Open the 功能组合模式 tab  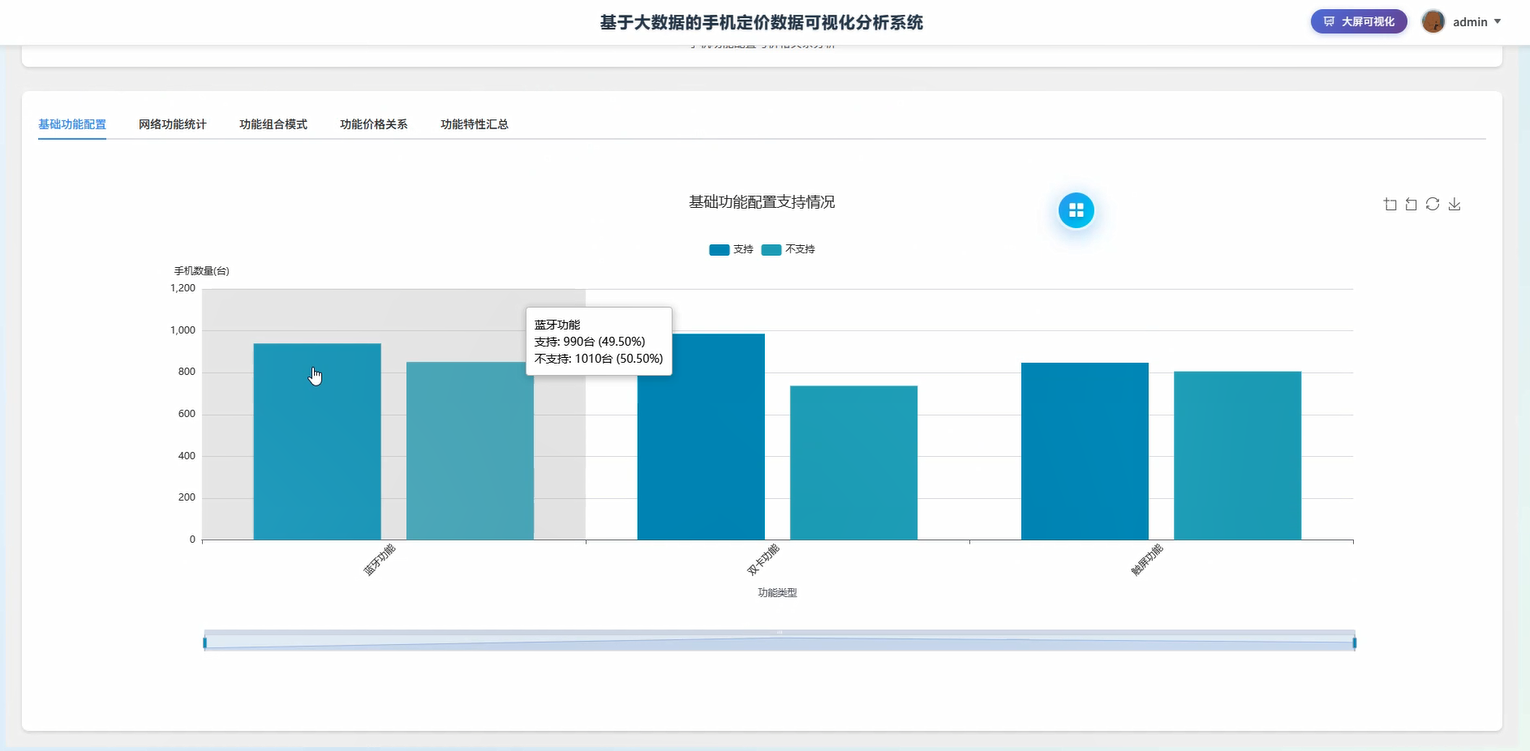tap(273, 125)
